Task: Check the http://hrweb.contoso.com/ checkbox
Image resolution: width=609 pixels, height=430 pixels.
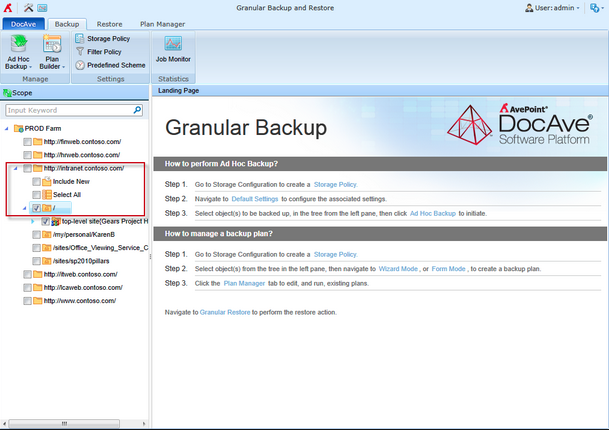Action: tap(27, 155)
